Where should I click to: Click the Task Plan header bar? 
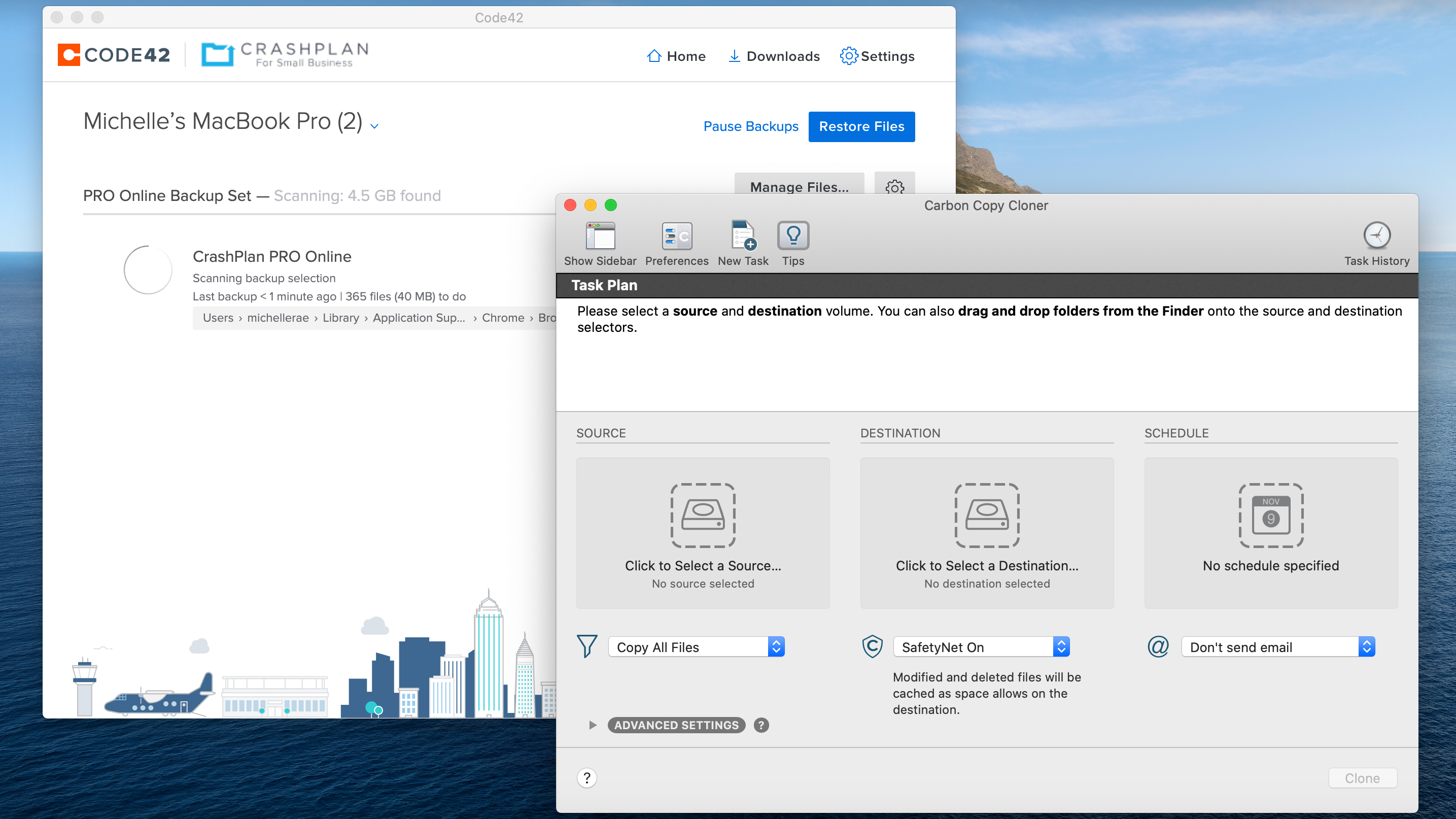point(987,286)
